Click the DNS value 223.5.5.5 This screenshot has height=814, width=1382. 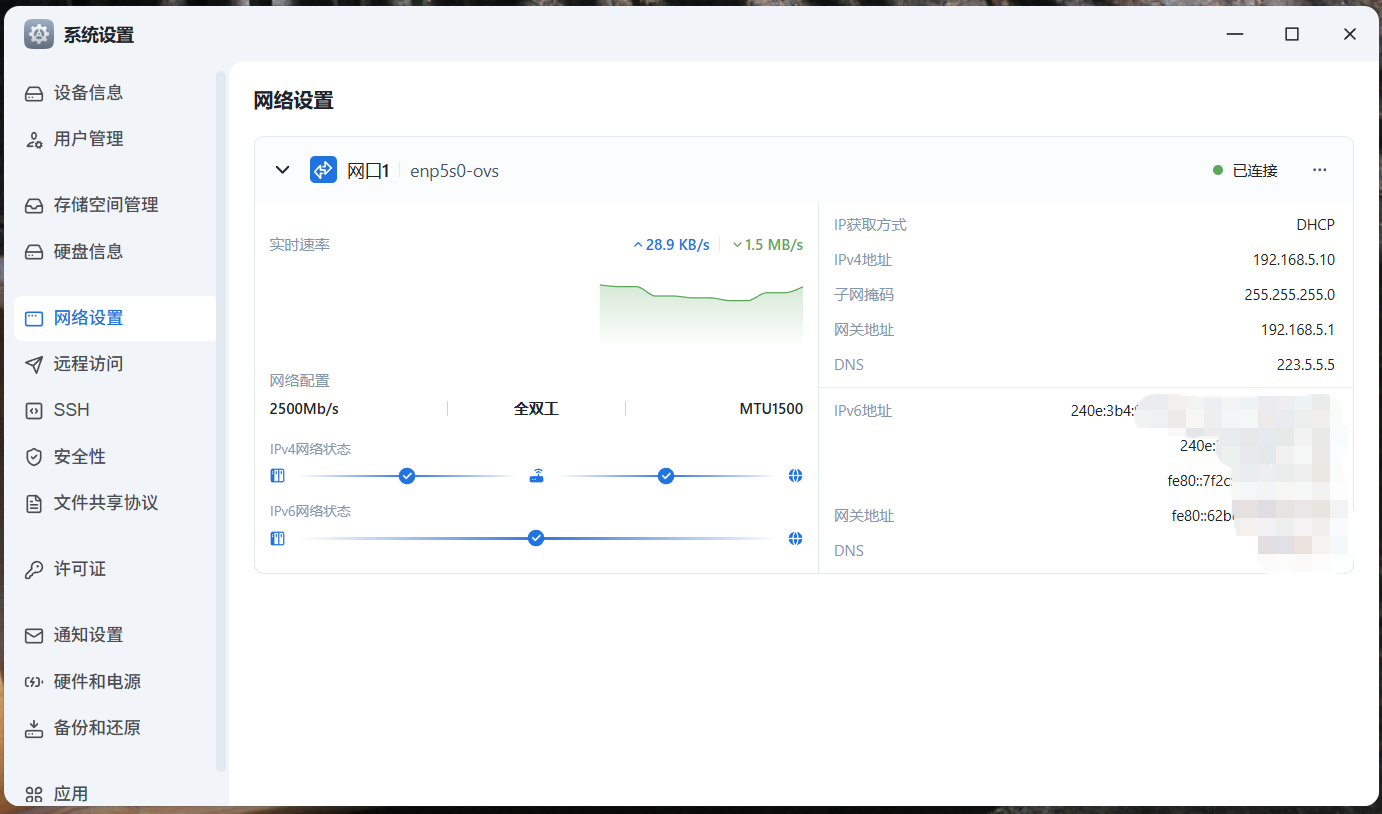pyautogui.click(x=1306, y=365)
